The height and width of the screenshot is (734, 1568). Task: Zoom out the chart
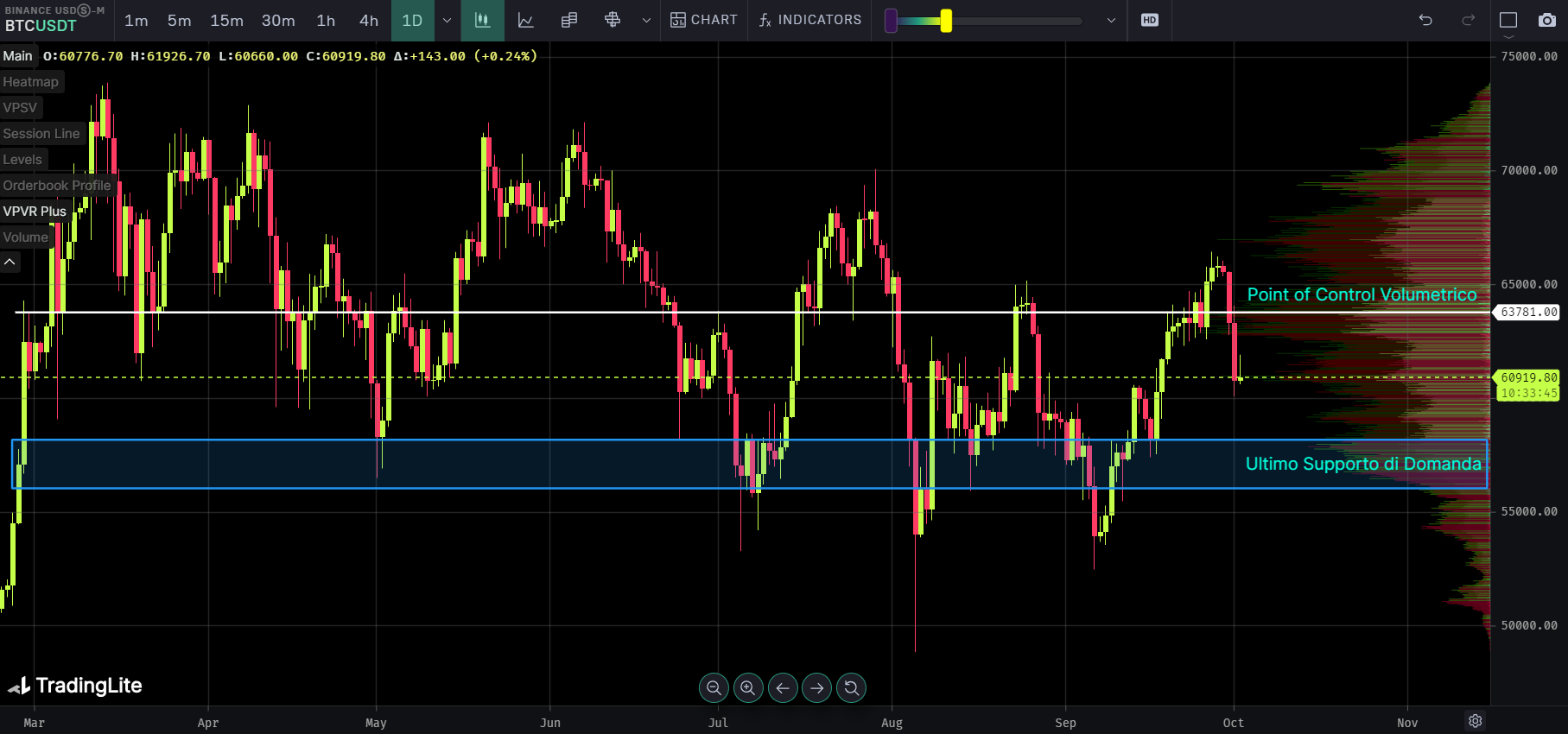tap(714, 687)
